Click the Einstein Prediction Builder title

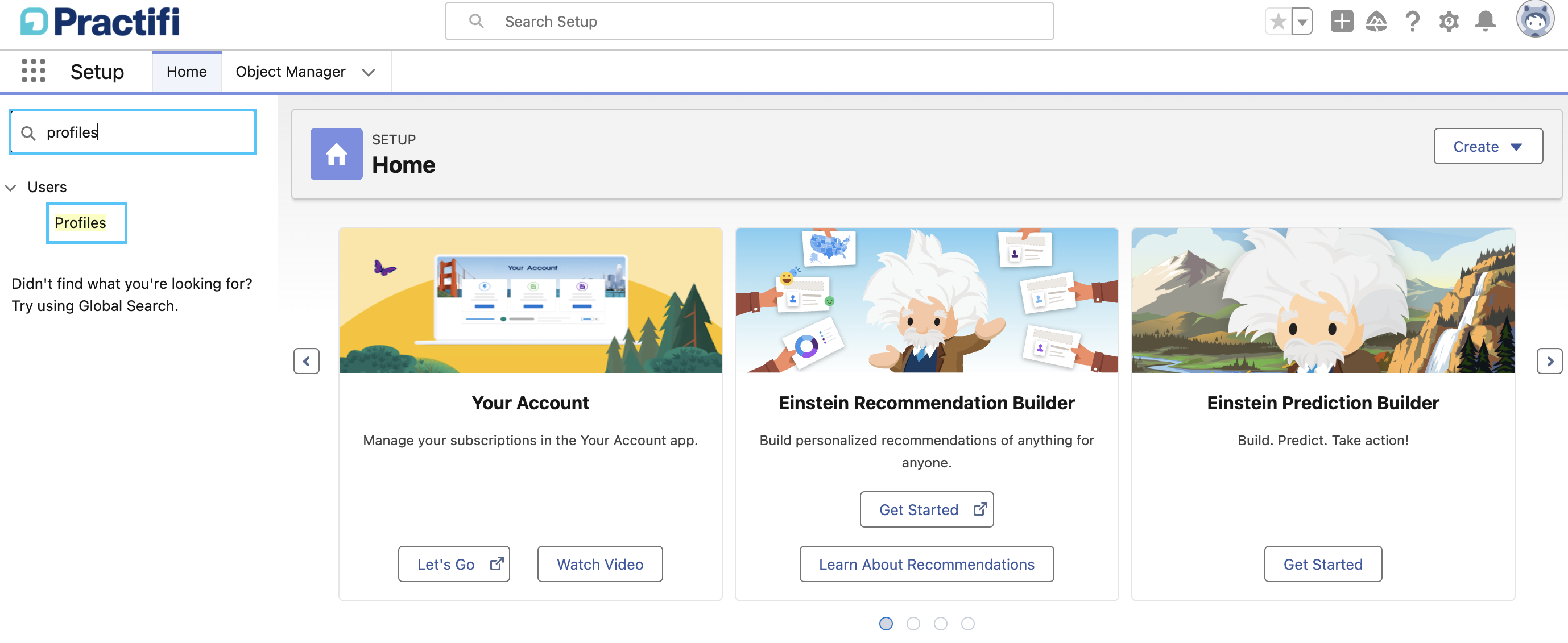click(1323, 403)
